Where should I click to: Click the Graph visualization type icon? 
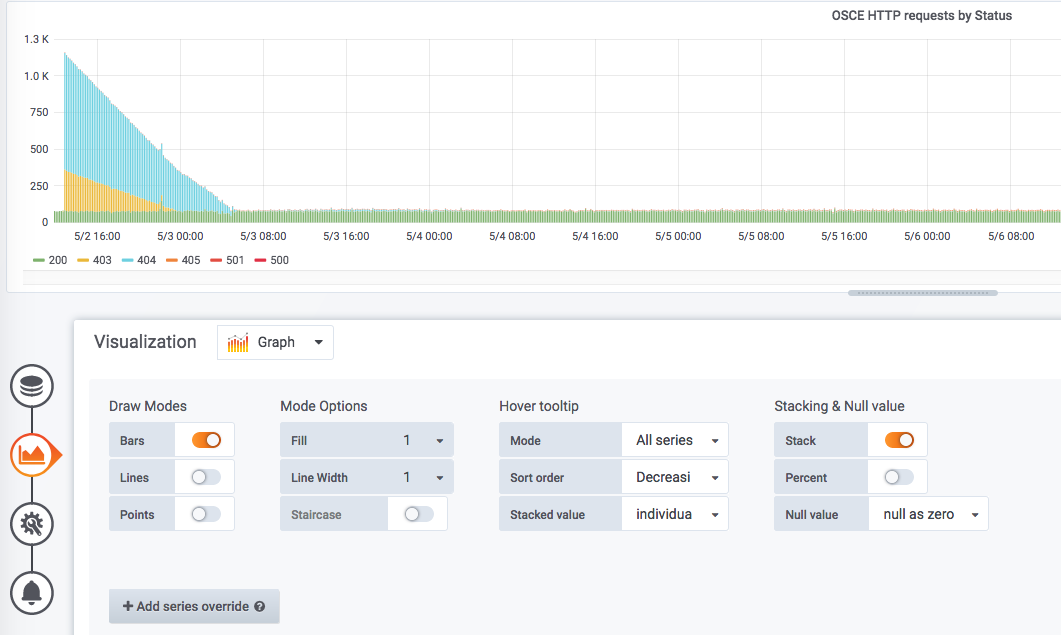click(238, 343)
